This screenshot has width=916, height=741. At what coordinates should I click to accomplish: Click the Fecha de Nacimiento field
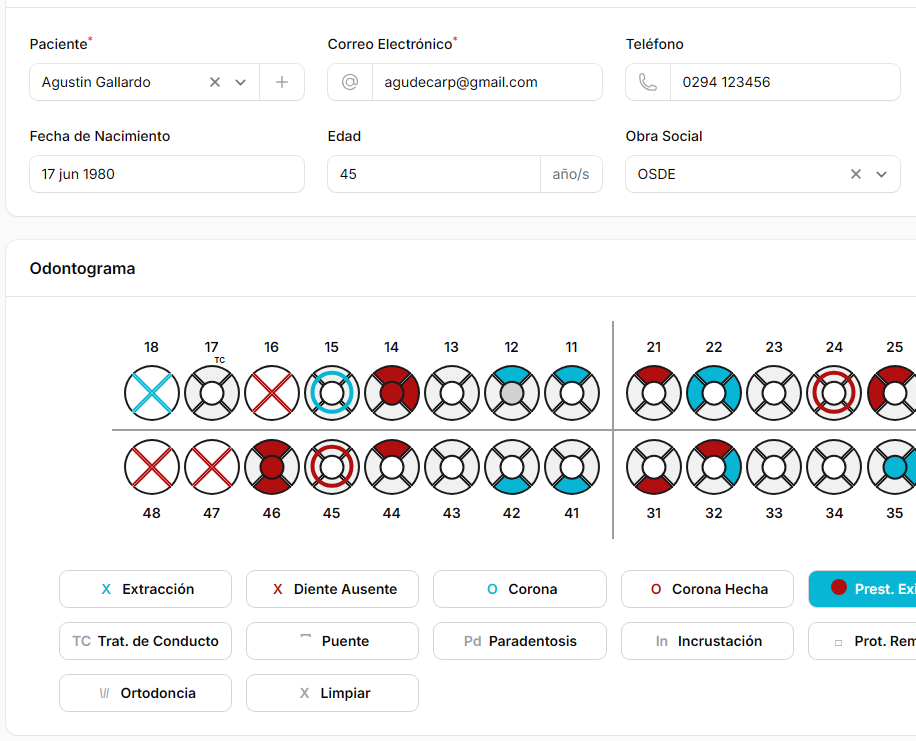coord(167,174)
